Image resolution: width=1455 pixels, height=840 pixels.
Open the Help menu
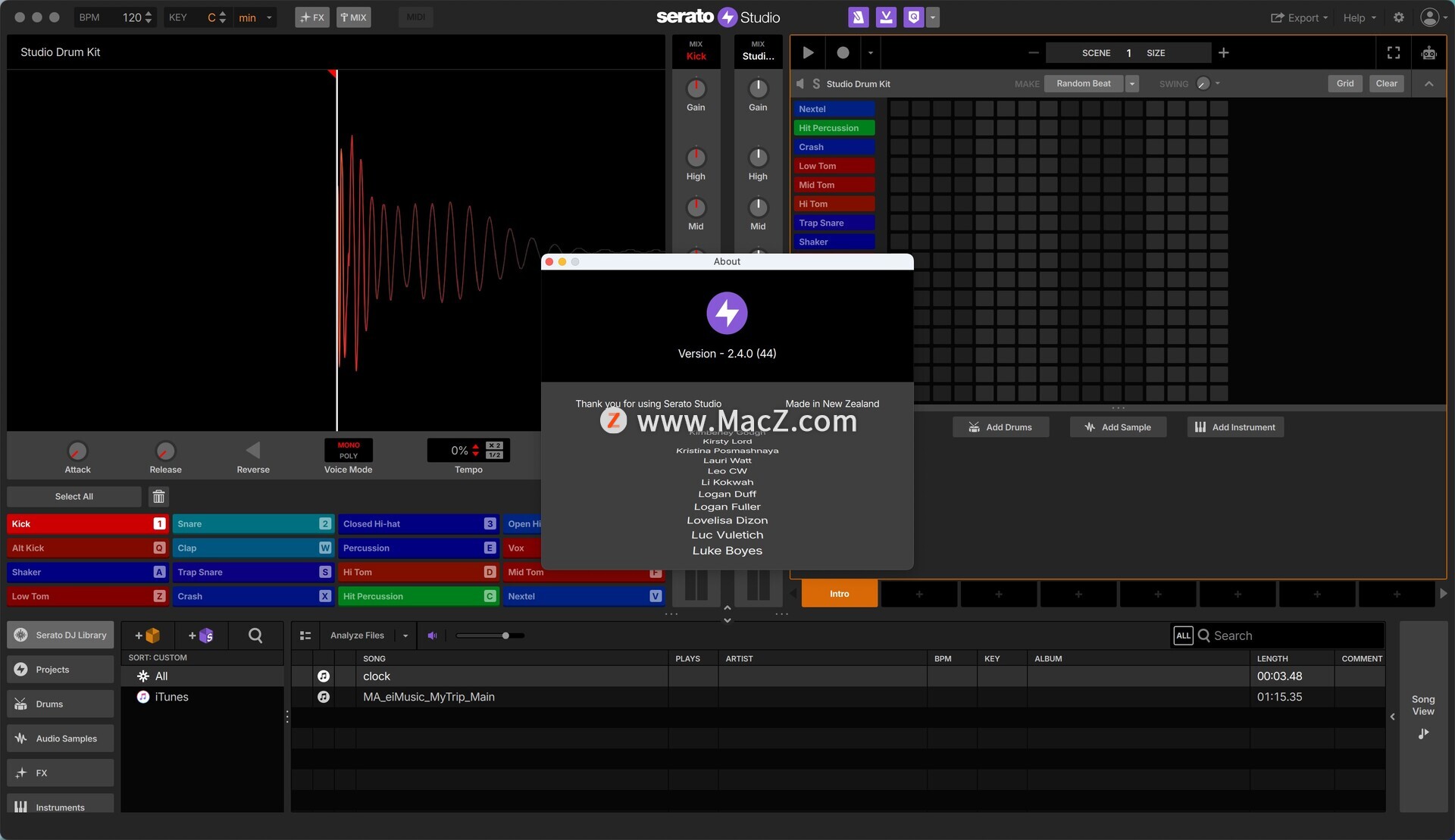pyautogui.click(x=1360, y=17)
